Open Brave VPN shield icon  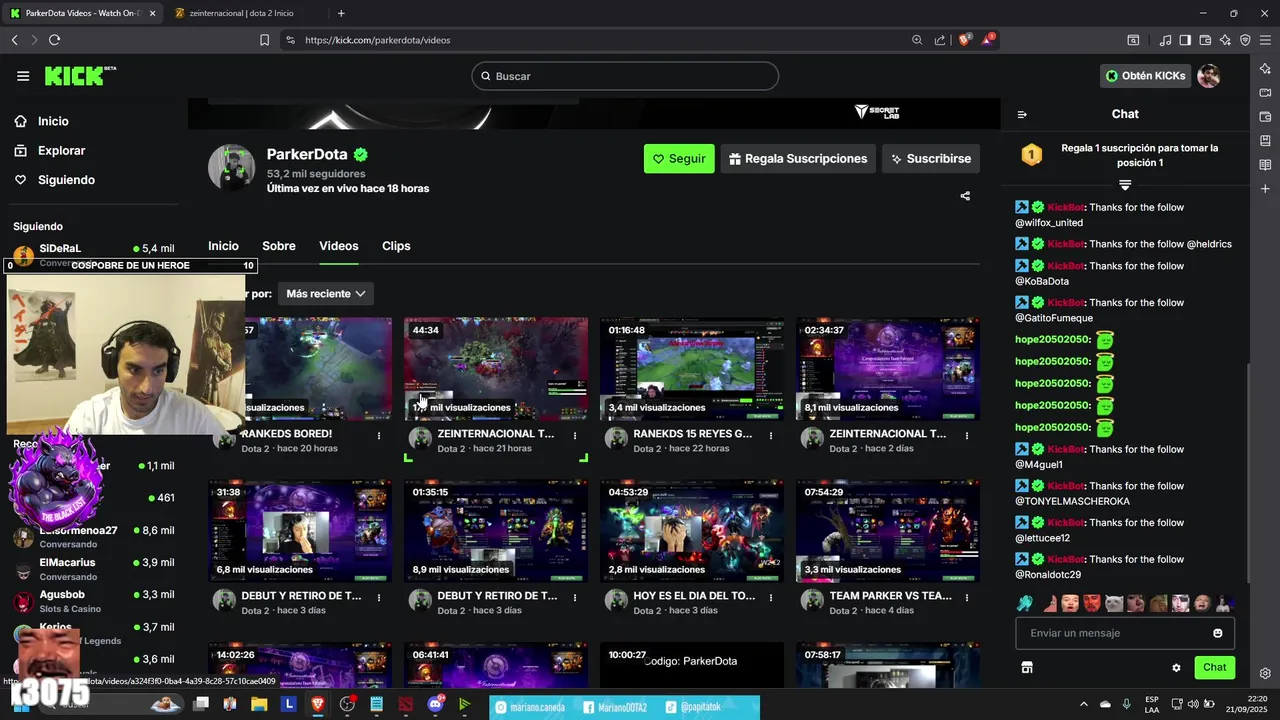pos(1245,40)
